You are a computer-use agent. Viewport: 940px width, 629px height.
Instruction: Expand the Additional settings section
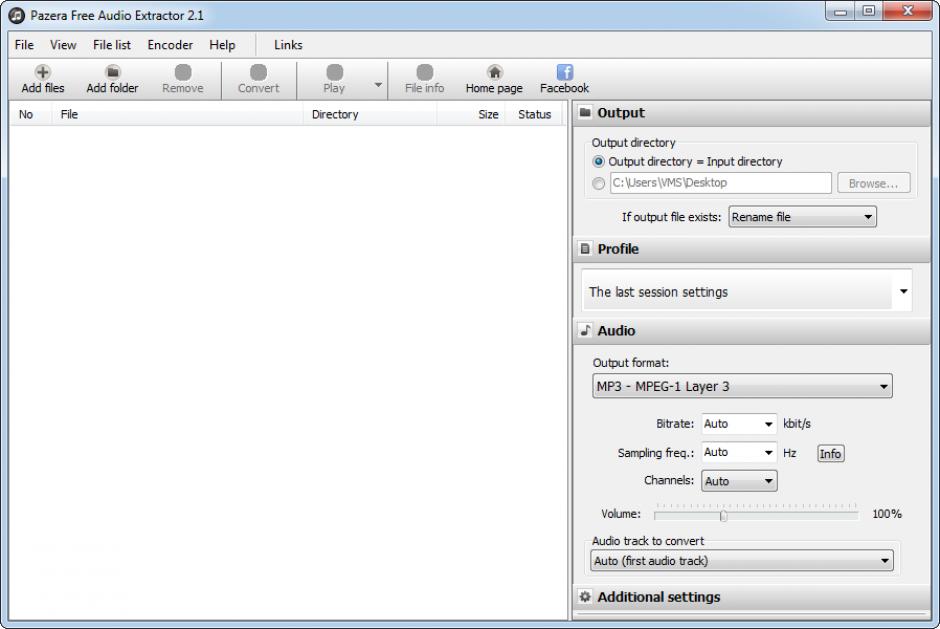752,597
